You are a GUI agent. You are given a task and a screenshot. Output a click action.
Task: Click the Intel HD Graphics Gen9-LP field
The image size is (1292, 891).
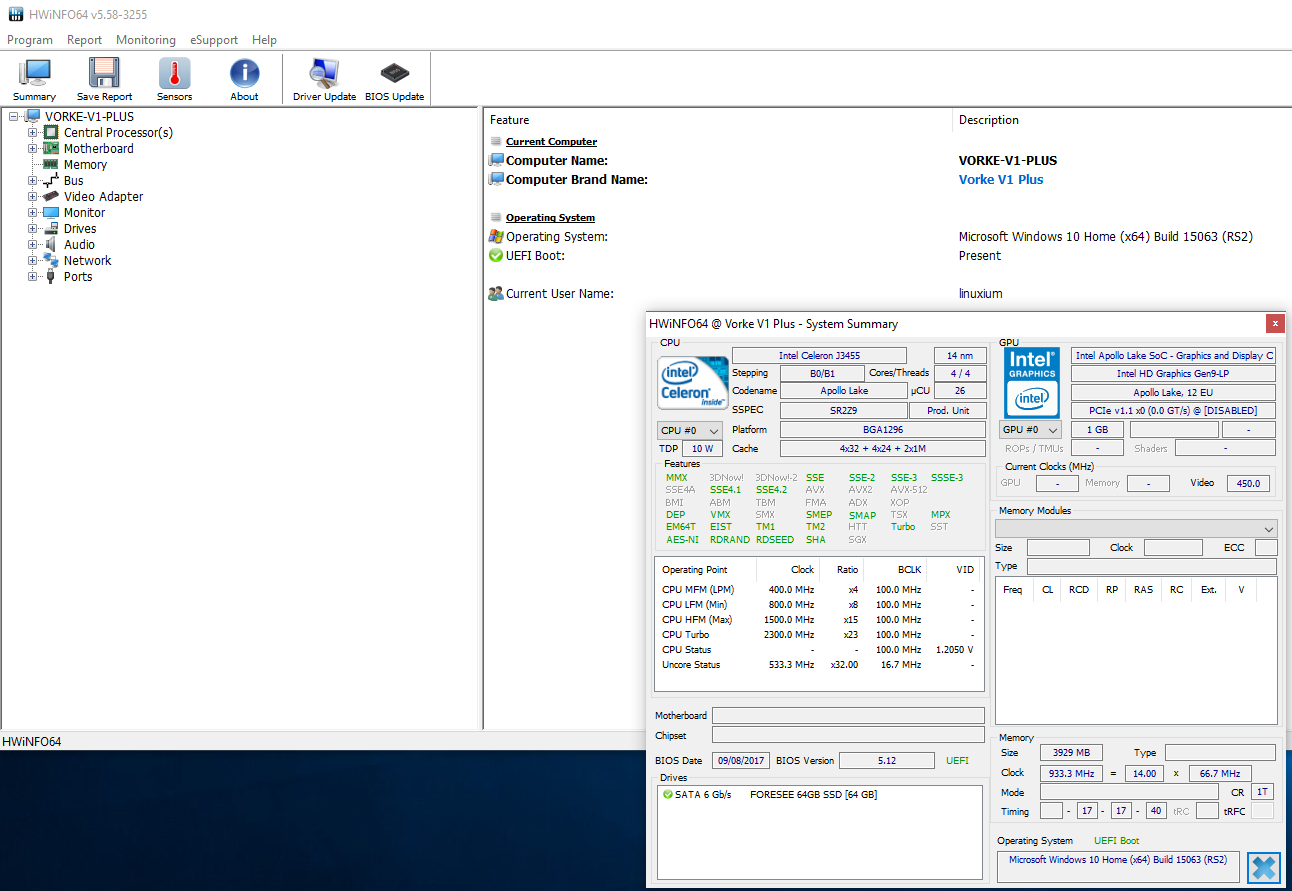(1173, 374)
